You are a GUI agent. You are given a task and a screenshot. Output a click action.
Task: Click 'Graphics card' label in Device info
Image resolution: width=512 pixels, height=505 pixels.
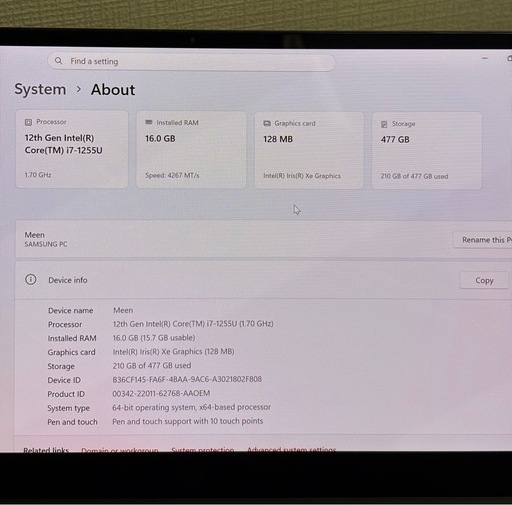(71, 352)
